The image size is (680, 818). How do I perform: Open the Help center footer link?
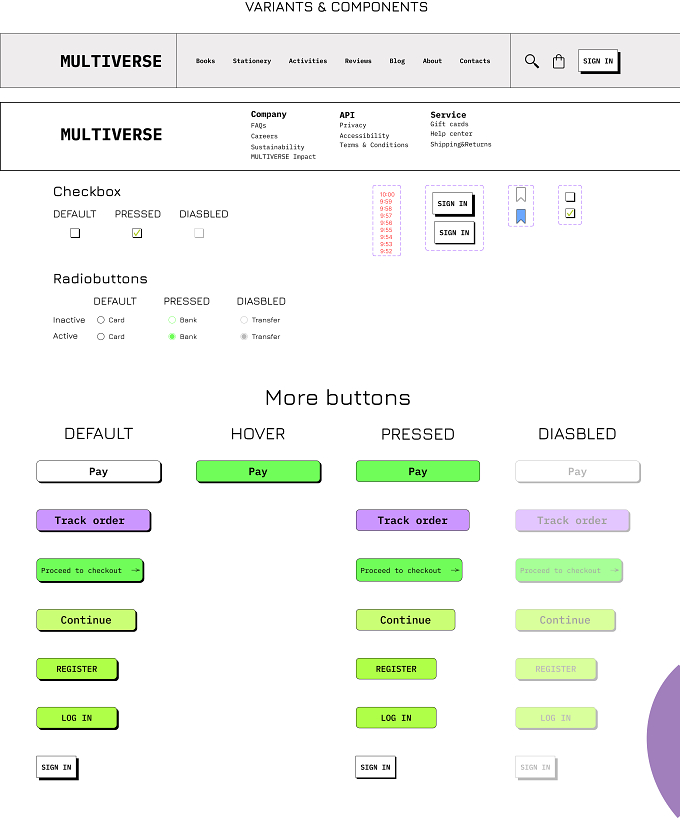tap(451, 134)
